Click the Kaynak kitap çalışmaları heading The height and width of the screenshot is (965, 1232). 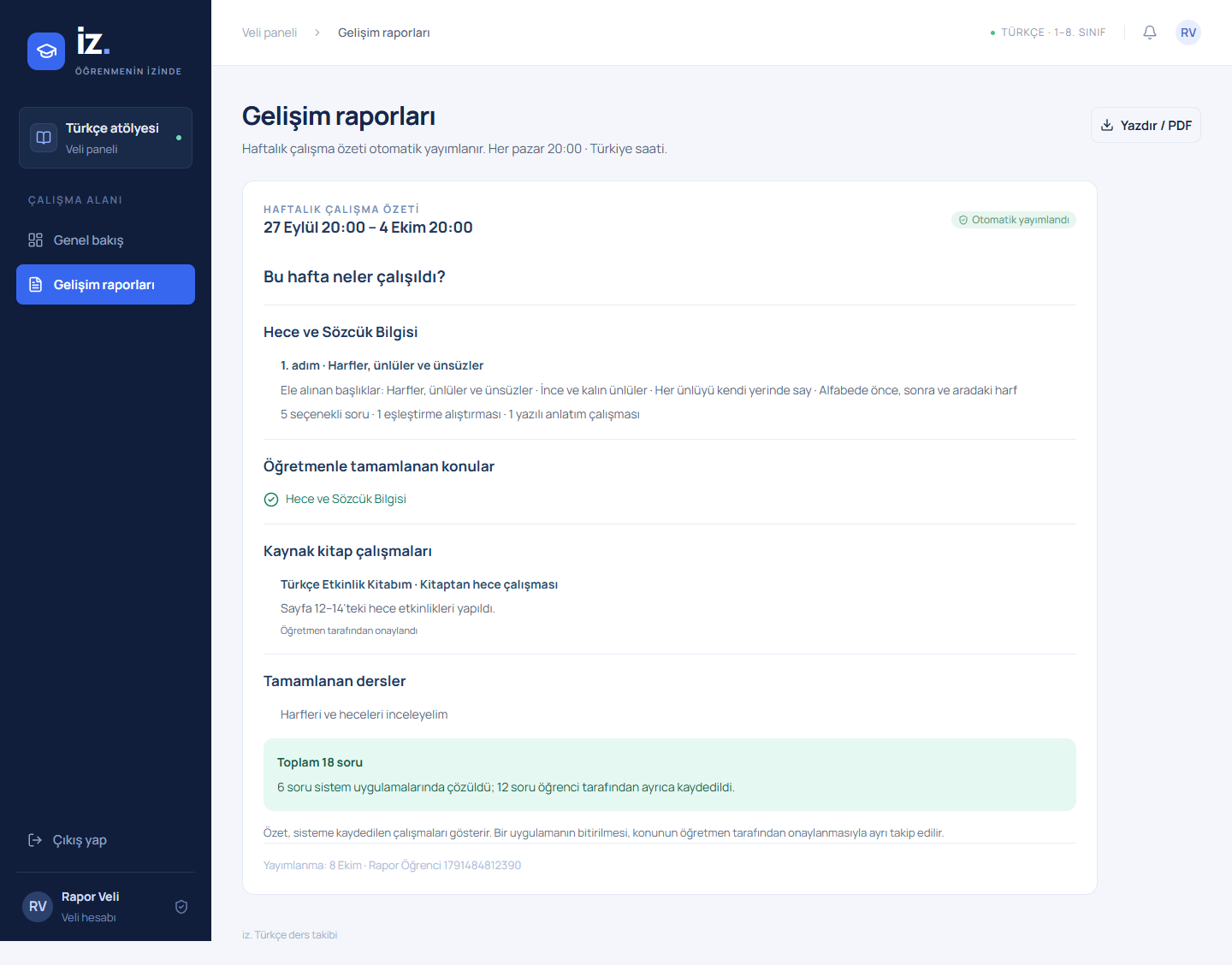click(x=347, y=551)
